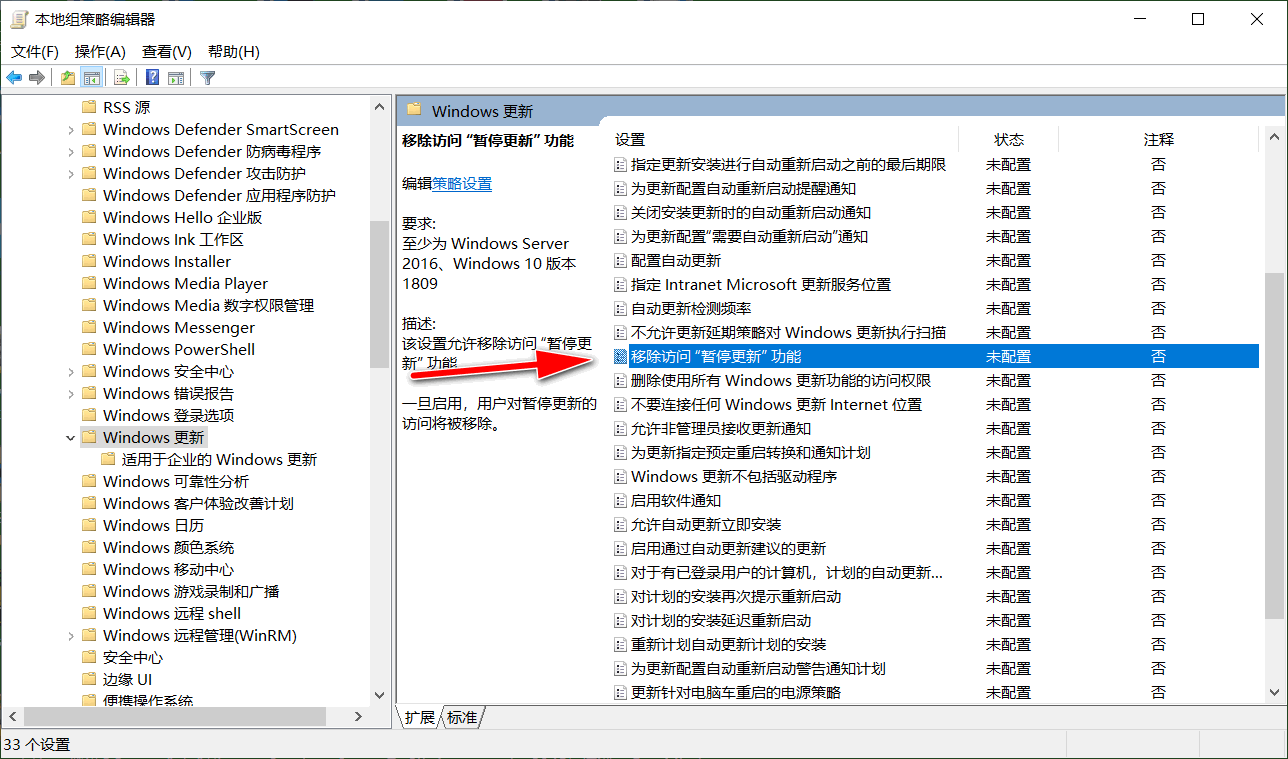Click the folder icon of Windows Installer
The width and height of the screenshot is (1288, 759).
pos(89,261)
